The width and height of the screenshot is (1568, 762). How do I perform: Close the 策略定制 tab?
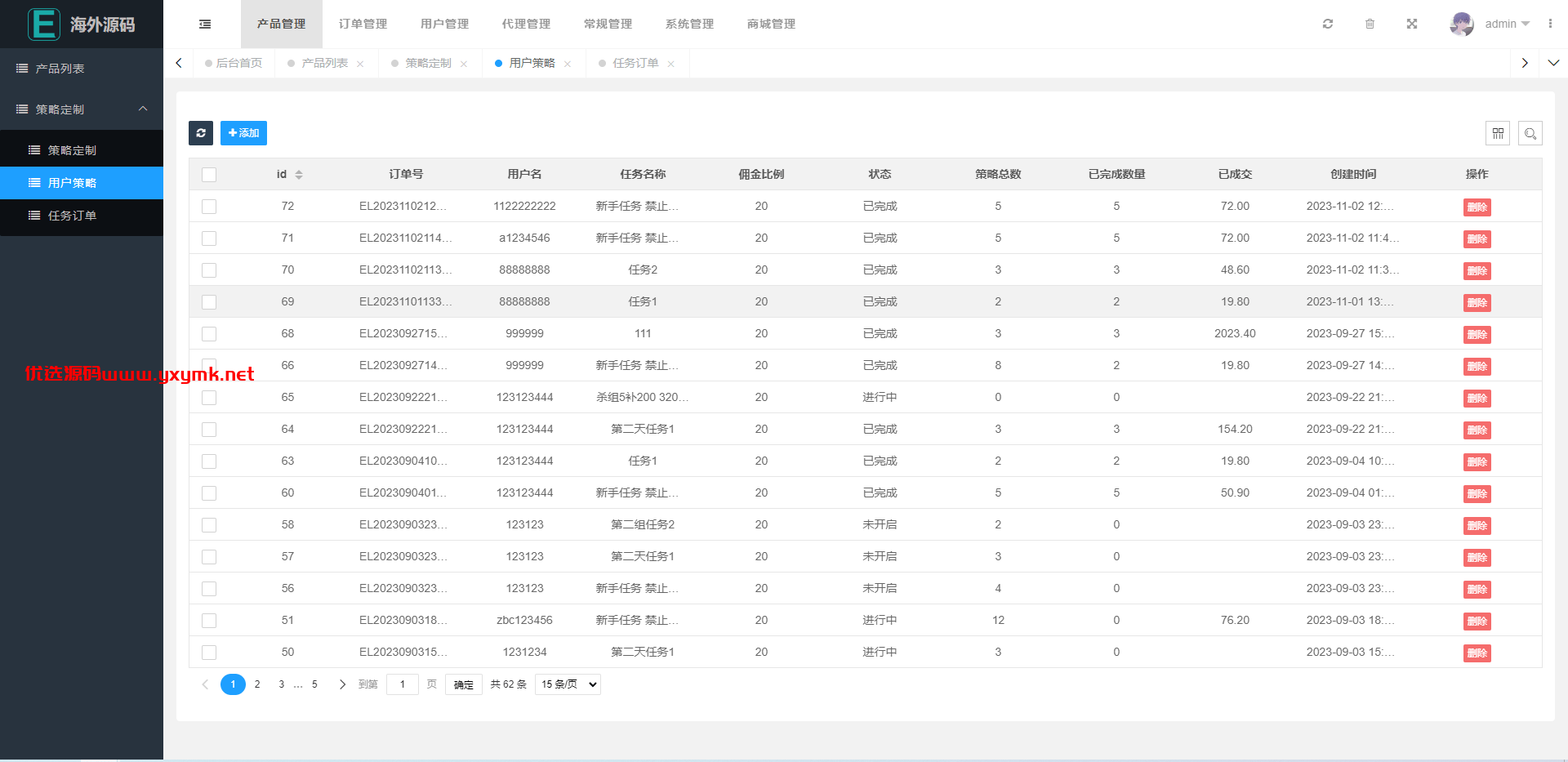point(464,64)
